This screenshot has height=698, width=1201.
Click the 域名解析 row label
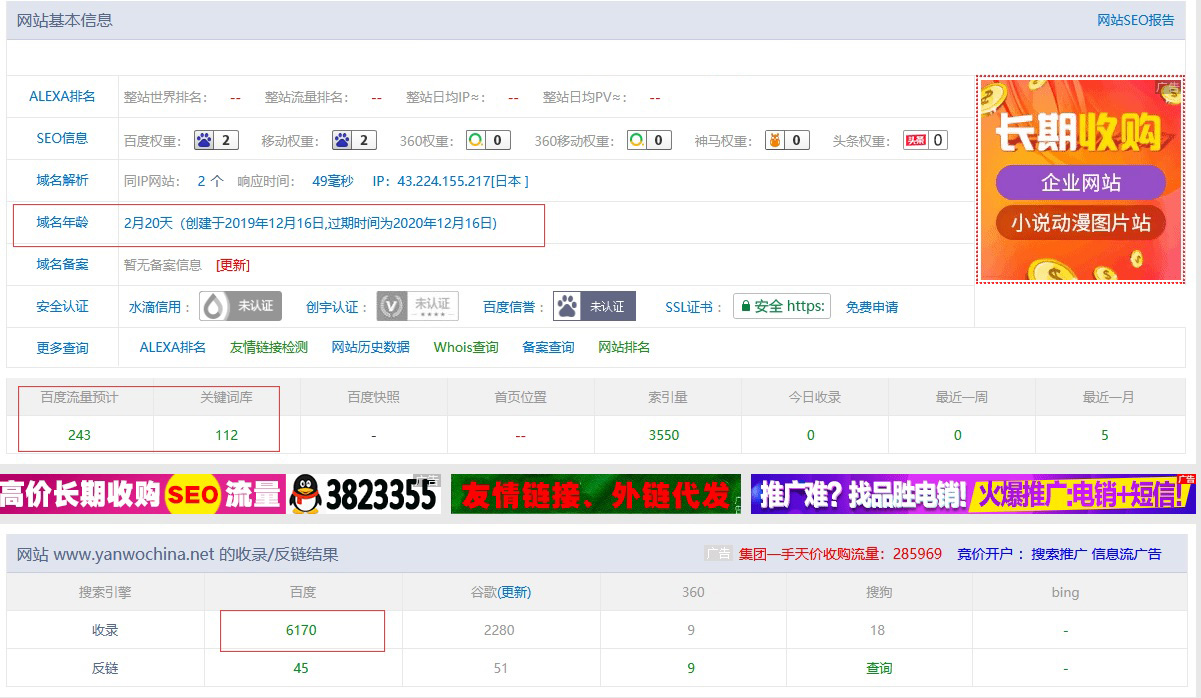tap(62, 180)
